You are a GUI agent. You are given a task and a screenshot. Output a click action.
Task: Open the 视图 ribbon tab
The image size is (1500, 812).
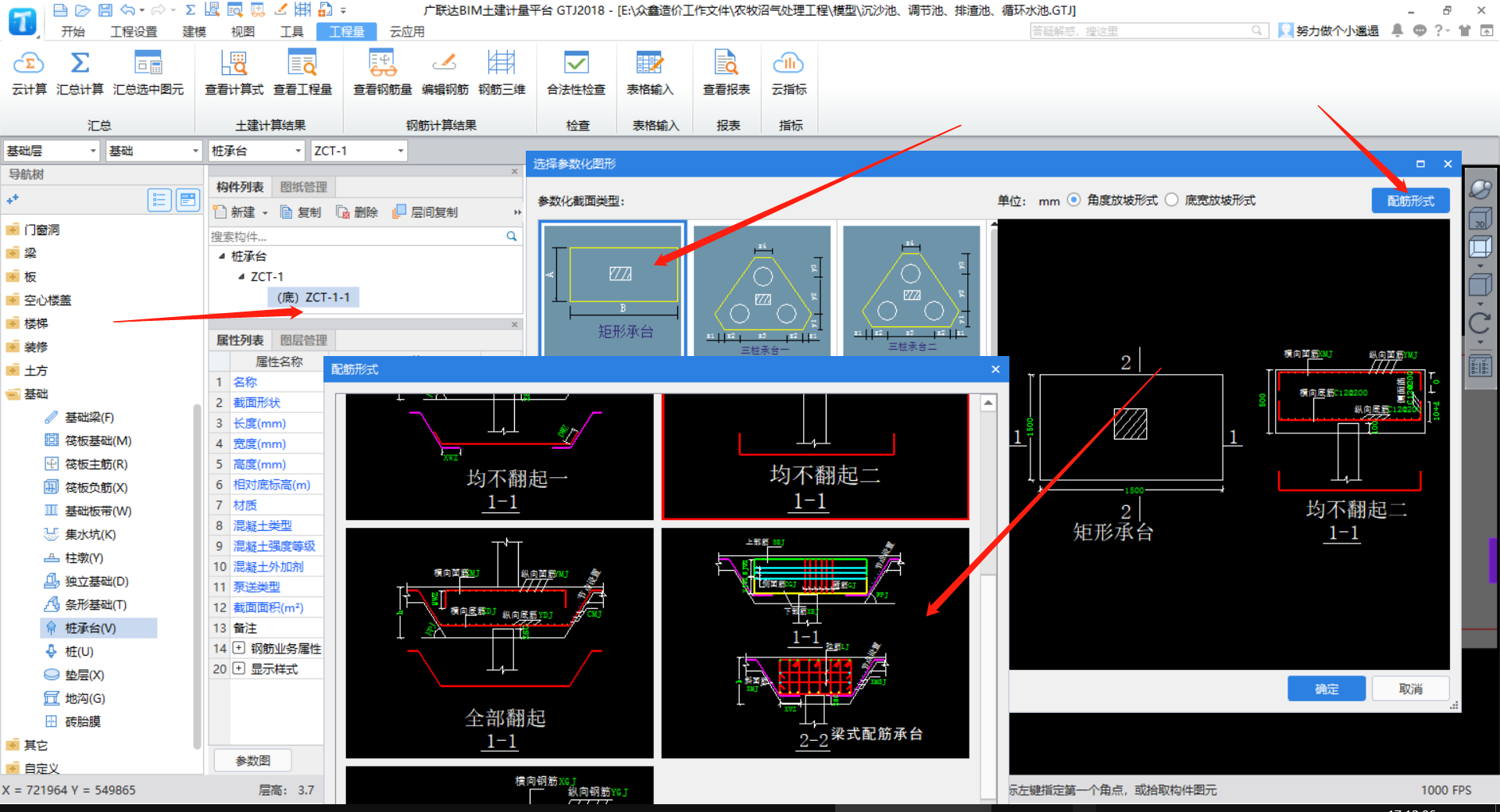(x=243, y=31)
